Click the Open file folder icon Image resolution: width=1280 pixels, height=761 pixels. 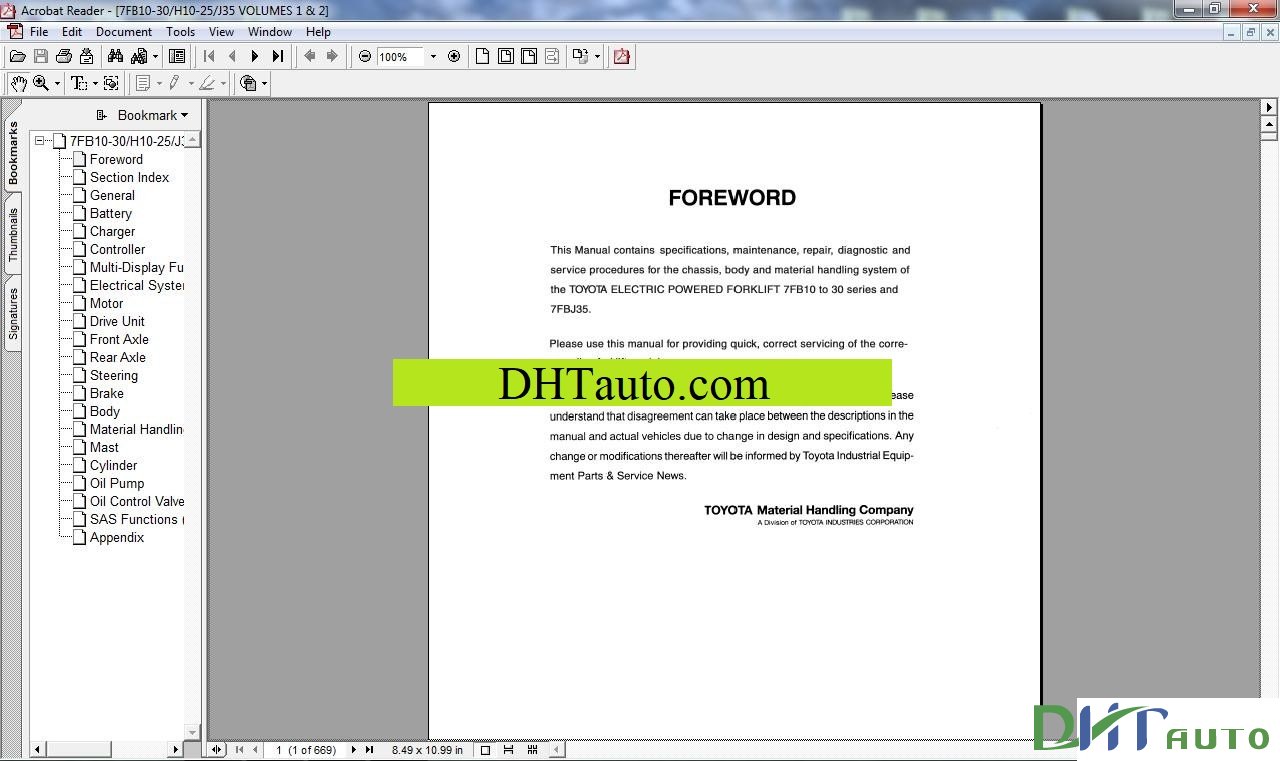click(17, 56)
